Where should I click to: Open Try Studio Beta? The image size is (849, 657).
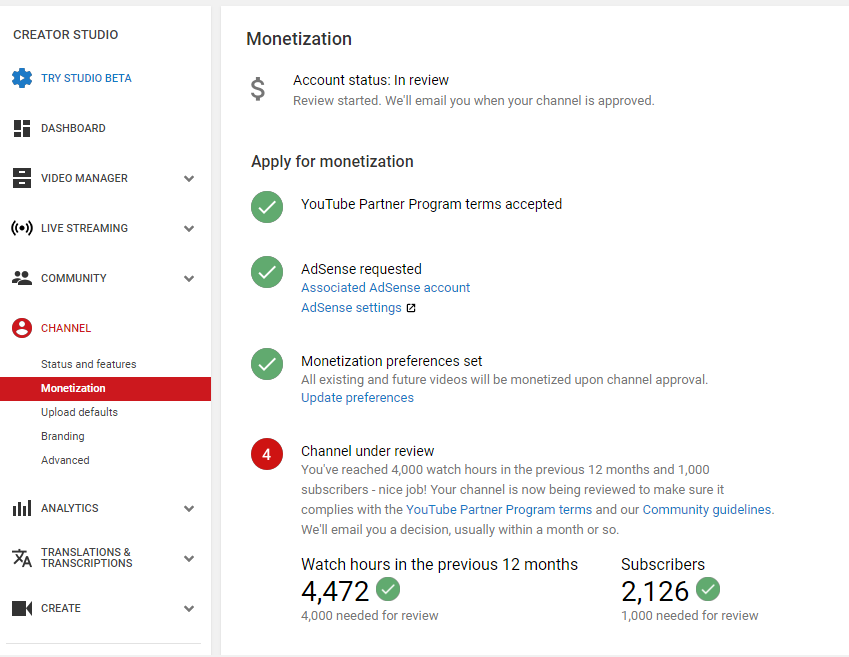pyautogui.click(x=86, y=78)
